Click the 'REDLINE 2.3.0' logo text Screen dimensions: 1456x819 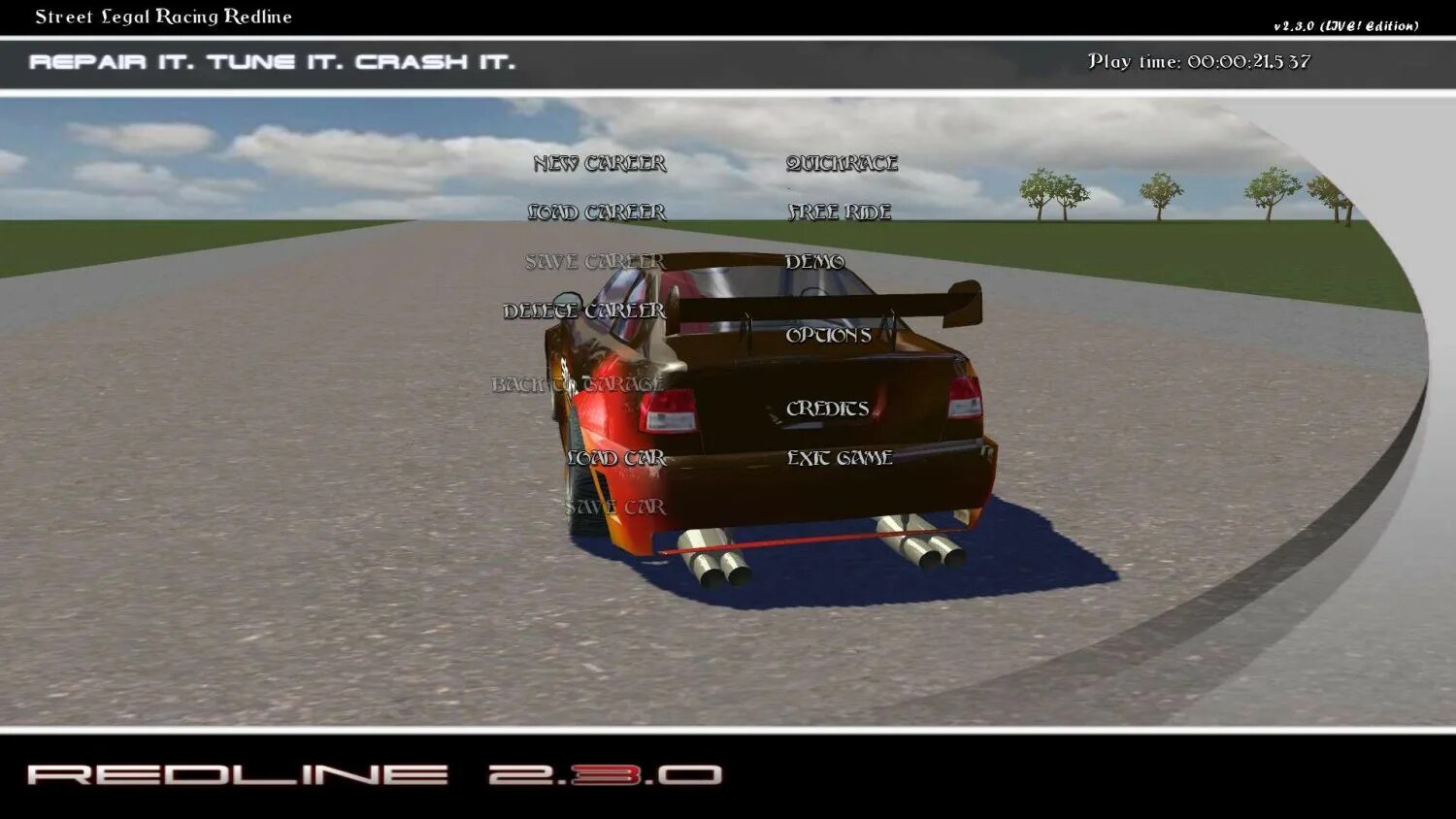click(375, 774)
